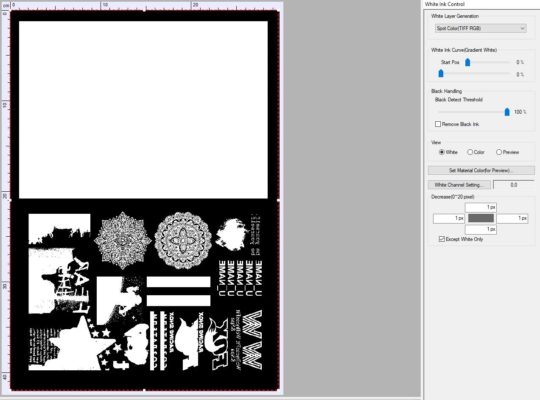
Task: Click the right Decrease pixel field
Action: click(512, 218)
